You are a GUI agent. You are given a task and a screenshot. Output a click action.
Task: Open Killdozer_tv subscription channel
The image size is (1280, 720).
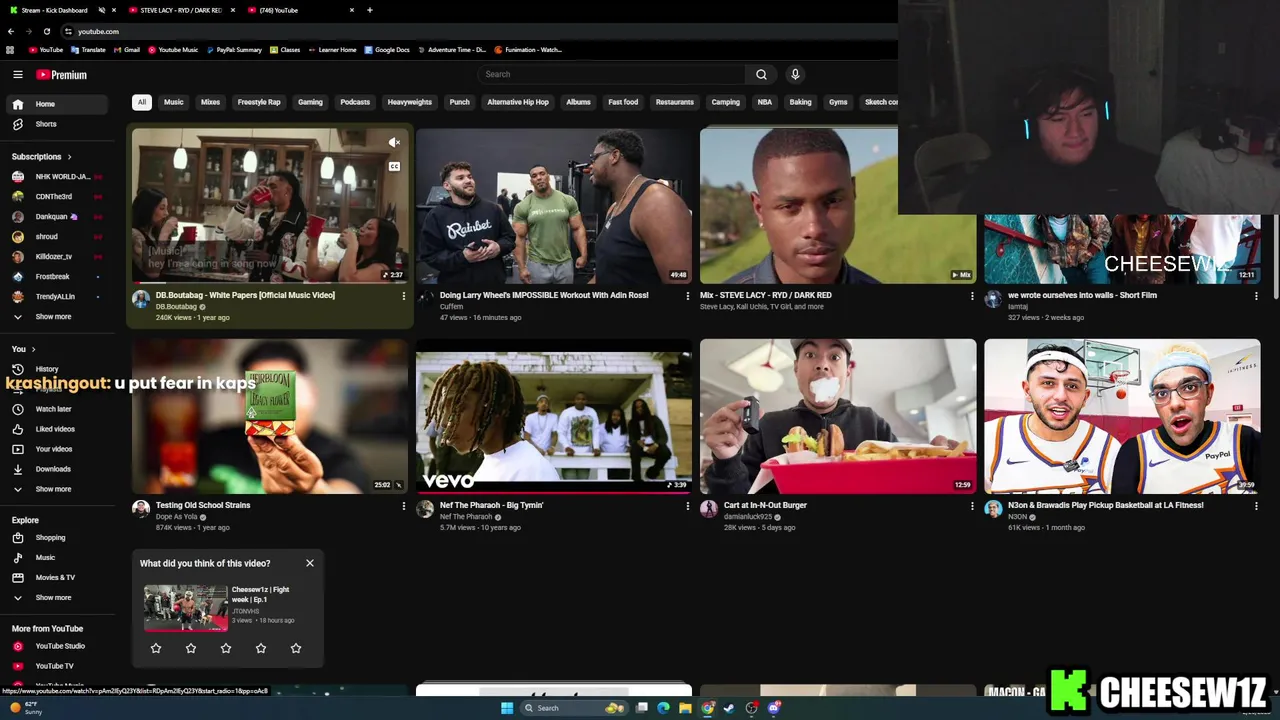pos(56,257)
